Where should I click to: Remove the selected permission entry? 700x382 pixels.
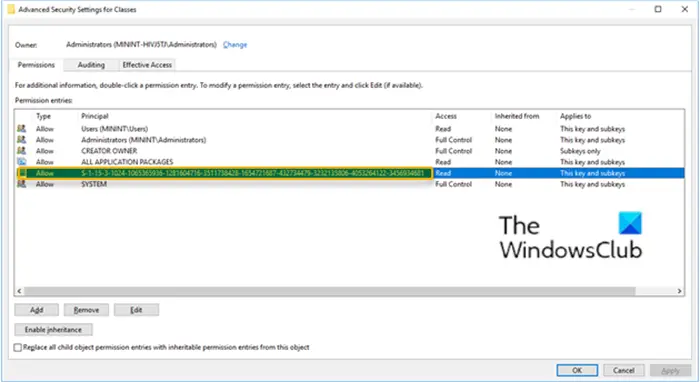[86, 310]
